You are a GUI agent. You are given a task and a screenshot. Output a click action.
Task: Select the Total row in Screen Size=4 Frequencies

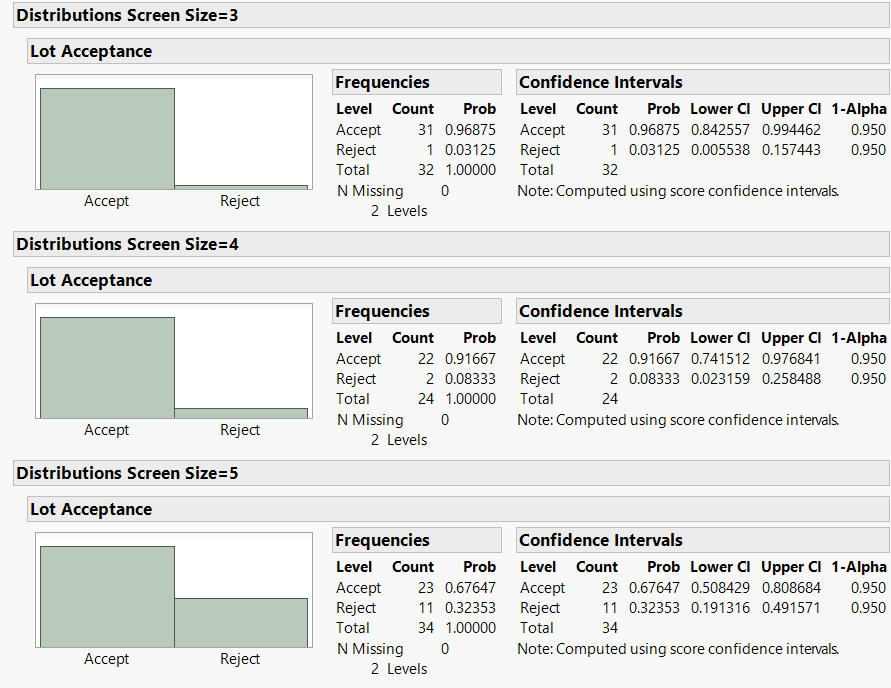point(353,398)
